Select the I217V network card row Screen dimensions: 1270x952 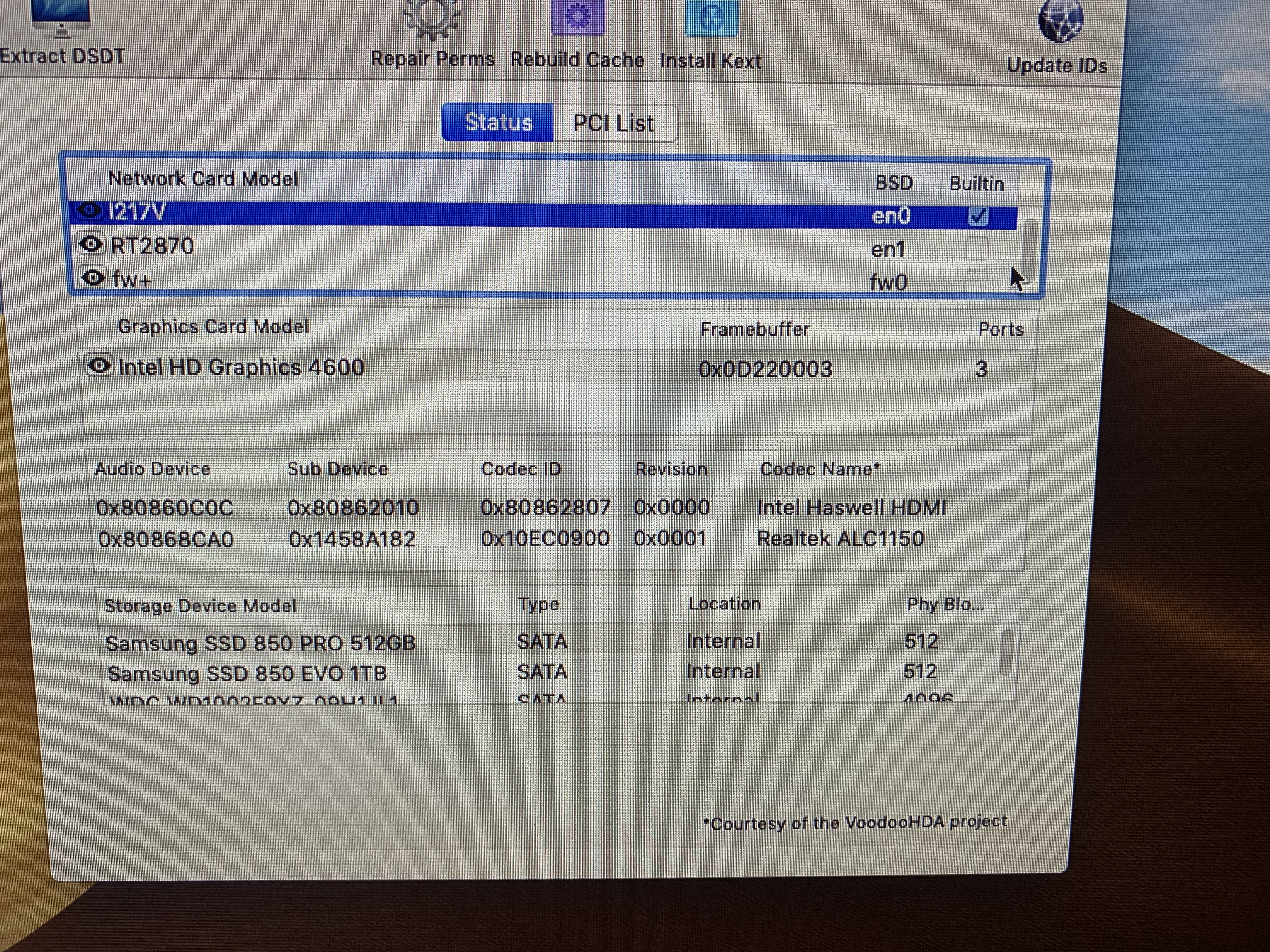(543, 215)
